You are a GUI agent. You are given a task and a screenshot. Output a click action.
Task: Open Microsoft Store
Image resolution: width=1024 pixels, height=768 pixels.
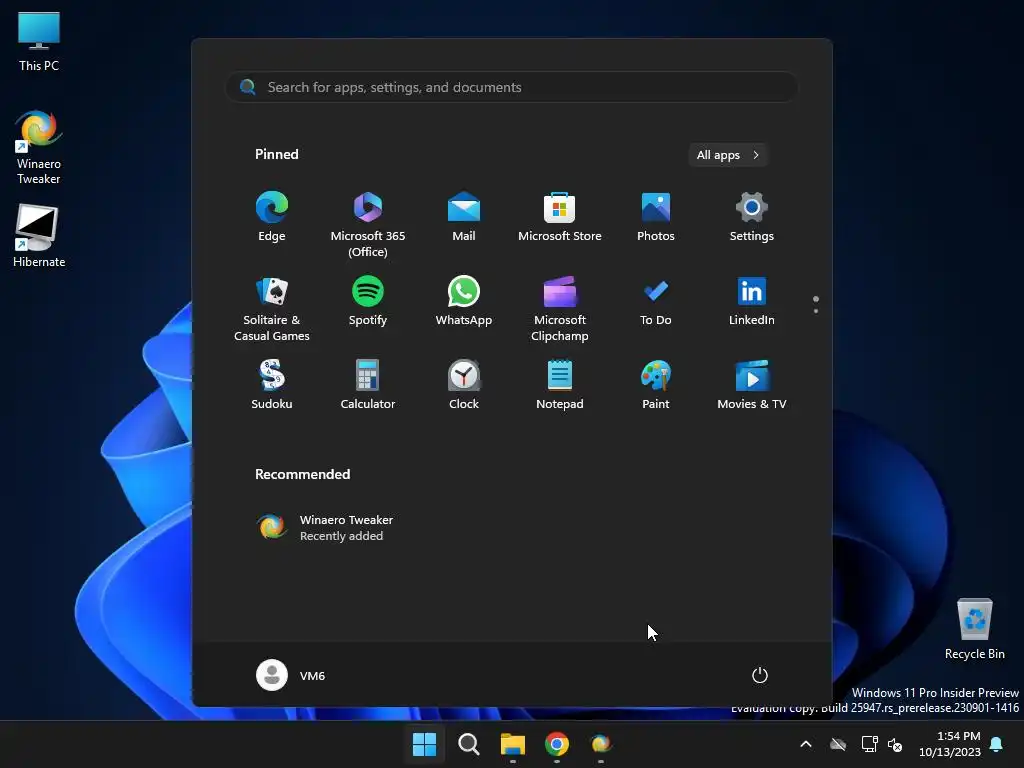[x=560, y=217]
